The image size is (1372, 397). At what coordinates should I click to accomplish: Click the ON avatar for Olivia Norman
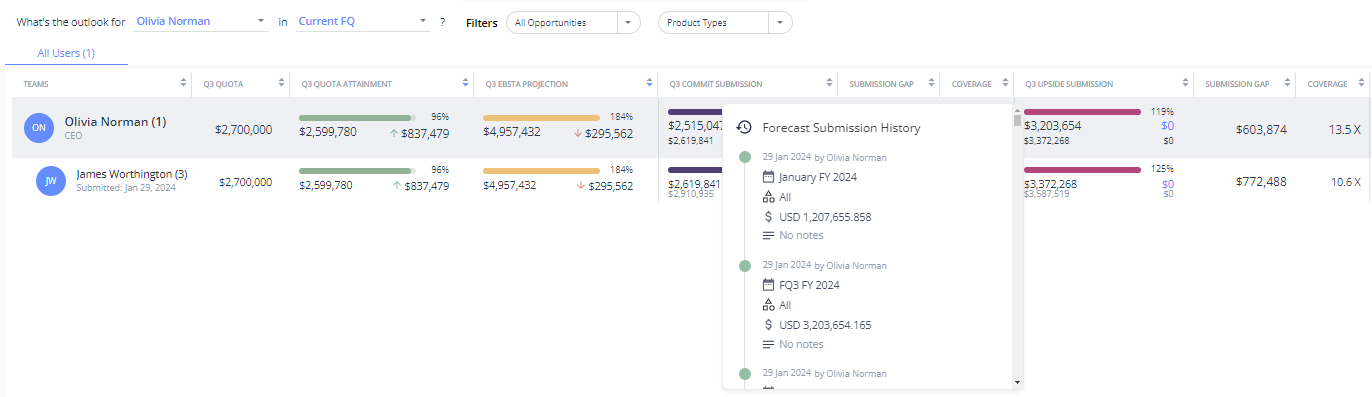[x=39, y=127]
